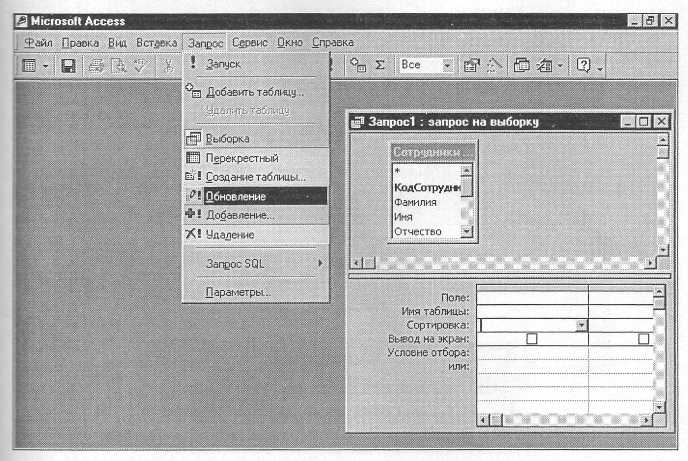
Task: Open the Сервис menu
Action: click(250, 43)
